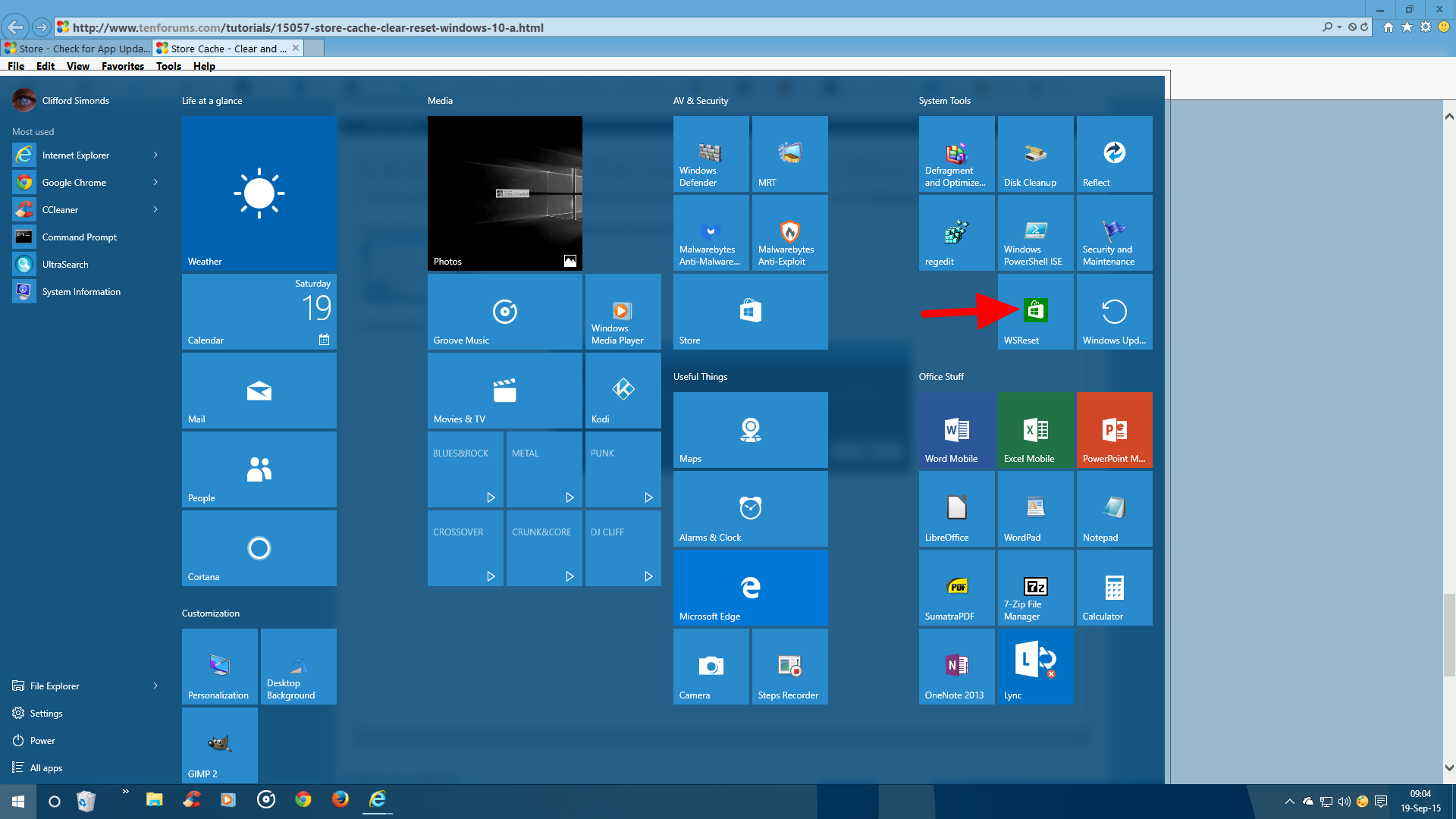Open the WSReset tile
The width and height of the screenshot is (1456, 819).
click(x=1035, y=312)
